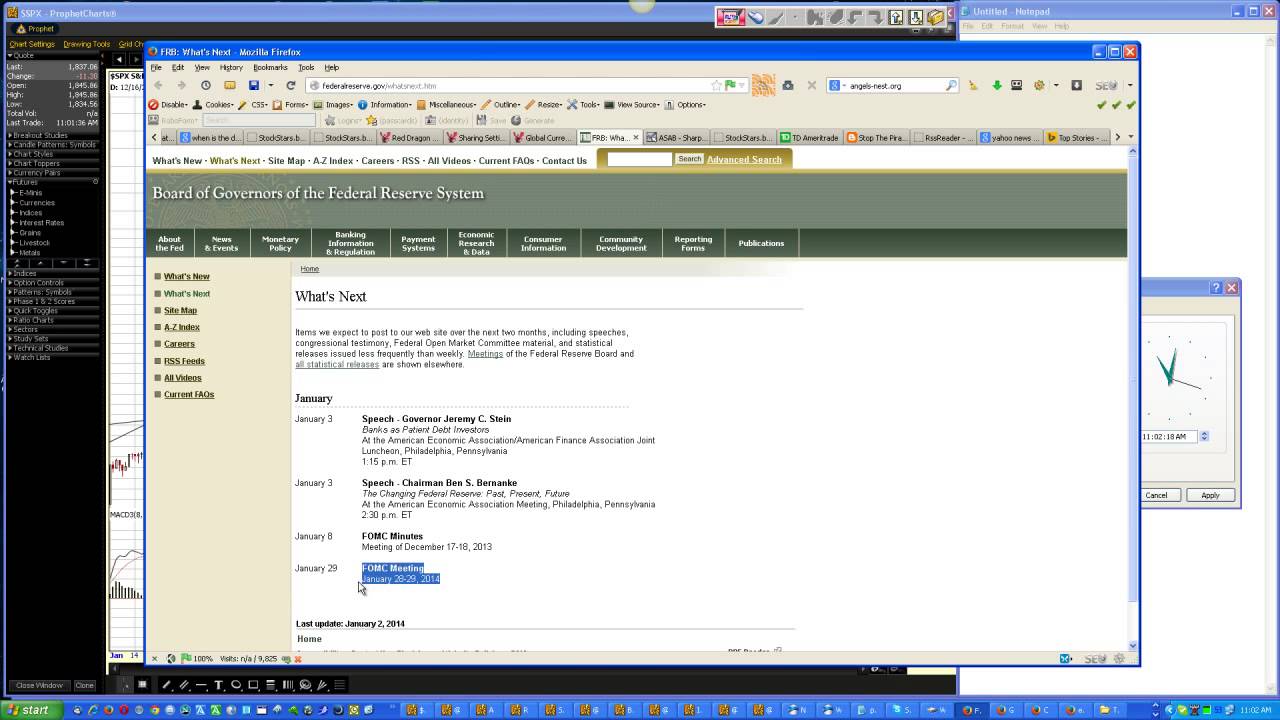The height and width of the screenshot is (720, 1280).
Task: Click Apply in the clock dialog
Action: (x=1210, y=495)
